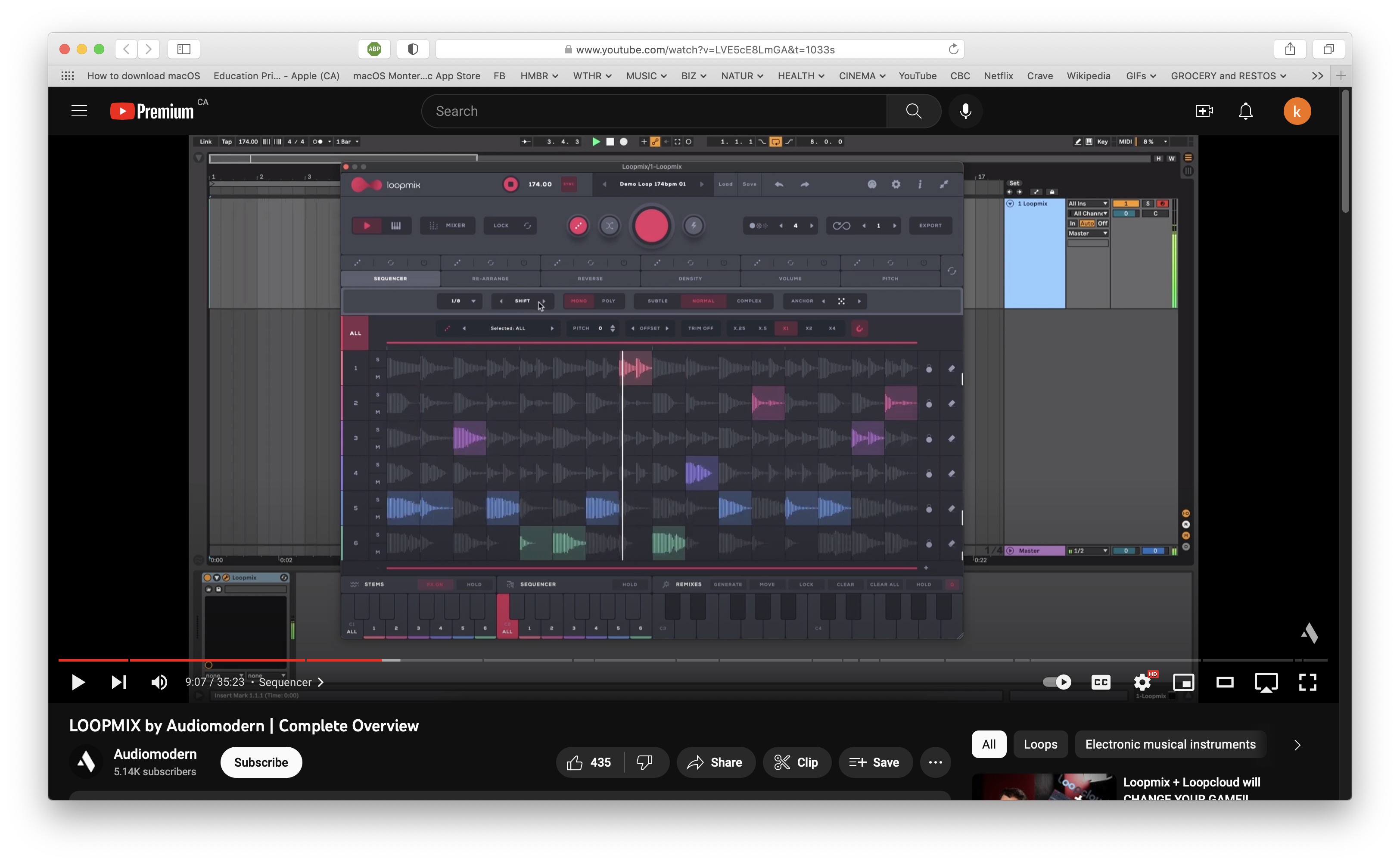The width and height of the screenshot is (1400, 864).
Task: Click the ANCHOR button in sequencer toolbar
Action: coord(800,301)
